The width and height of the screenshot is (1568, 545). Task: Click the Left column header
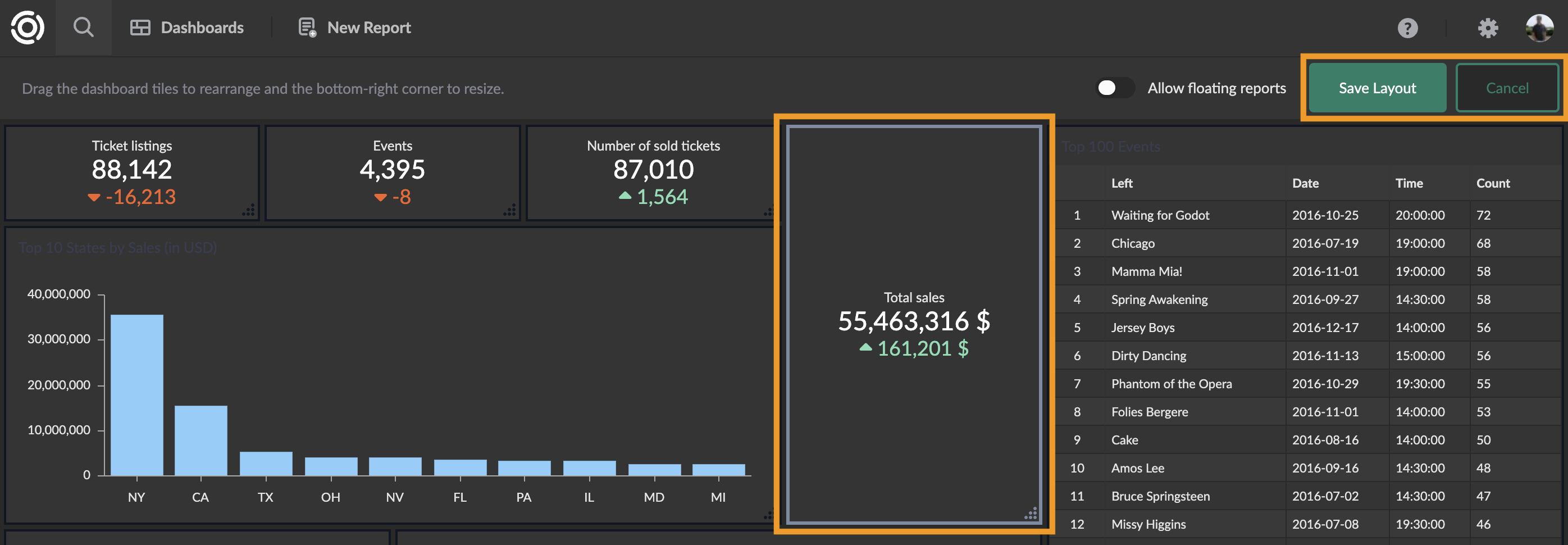pyautogui.click(x=1122, y=183)
